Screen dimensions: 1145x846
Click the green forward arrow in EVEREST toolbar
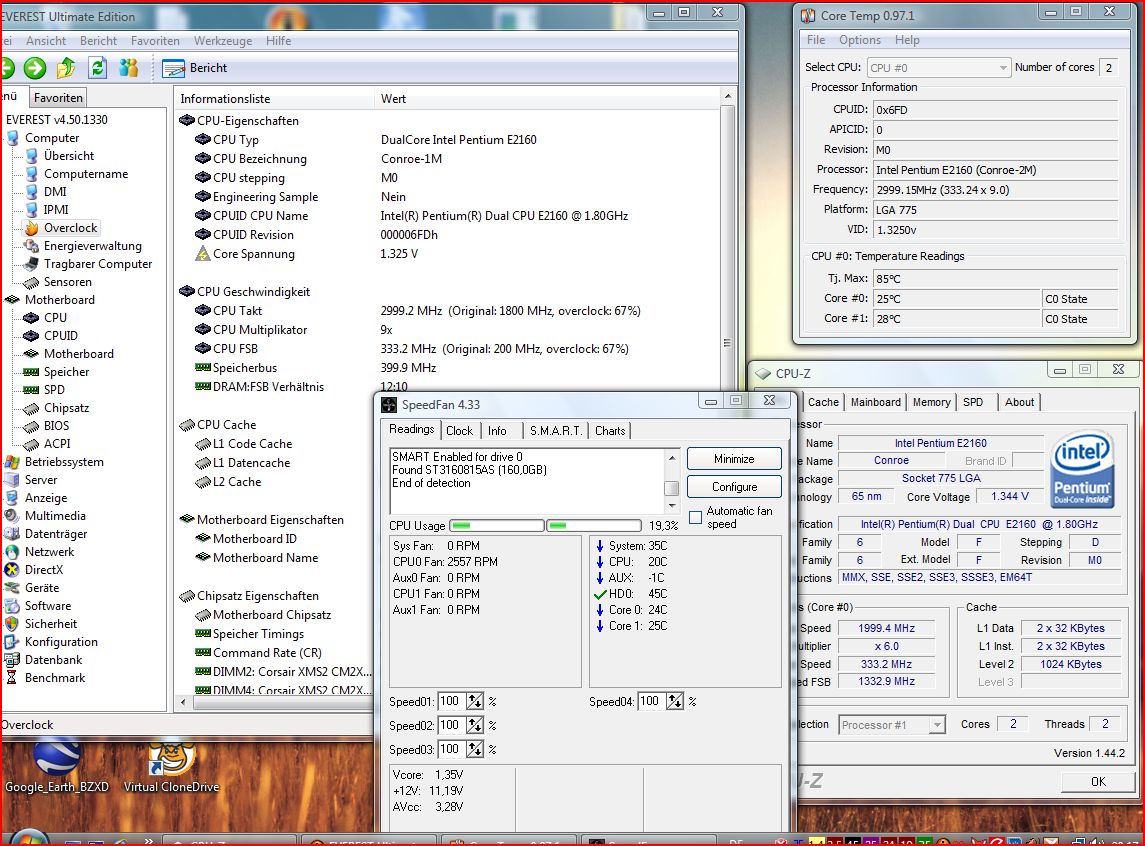point(34,68)
